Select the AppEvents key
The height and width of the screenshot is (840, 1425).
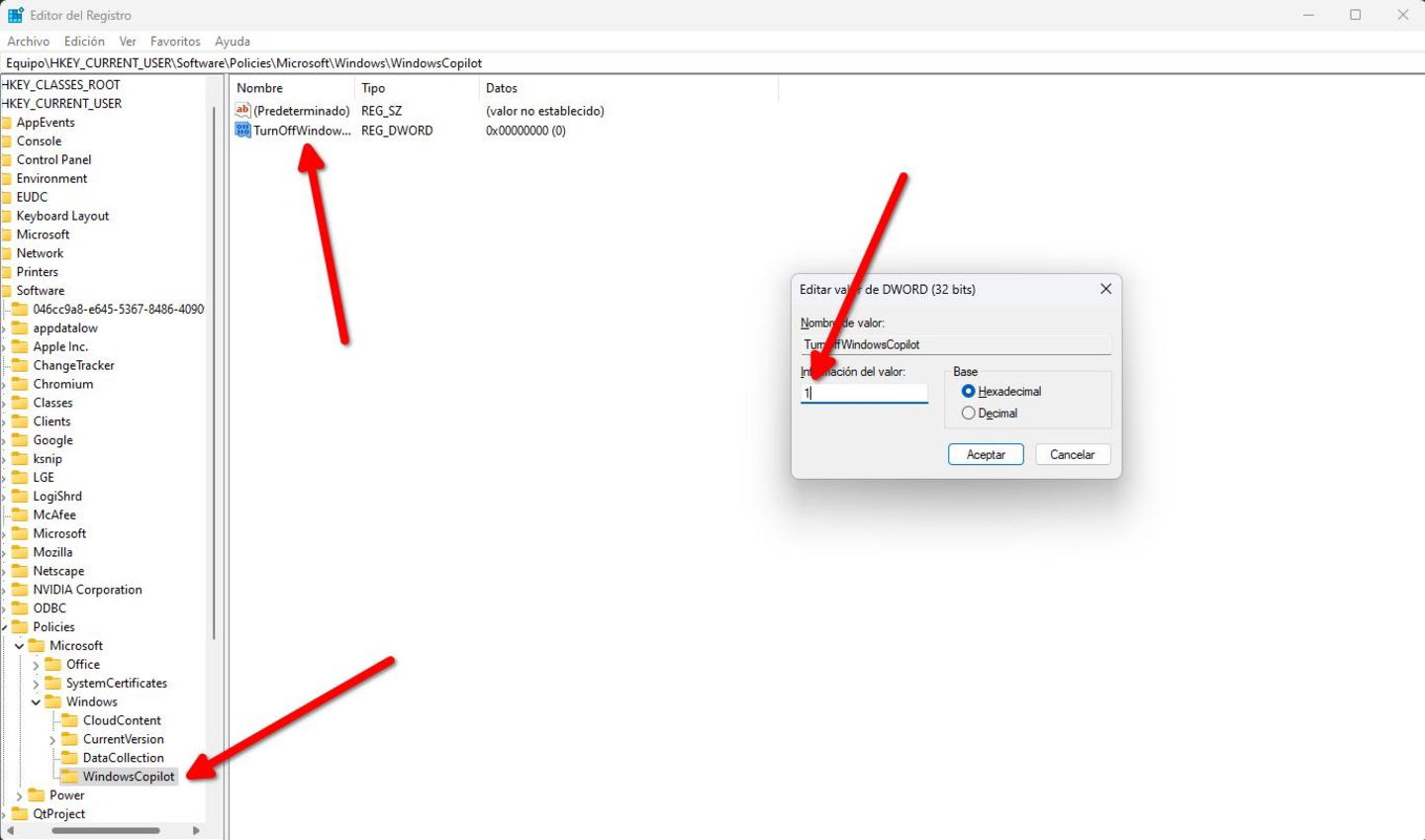pos(46,123)
